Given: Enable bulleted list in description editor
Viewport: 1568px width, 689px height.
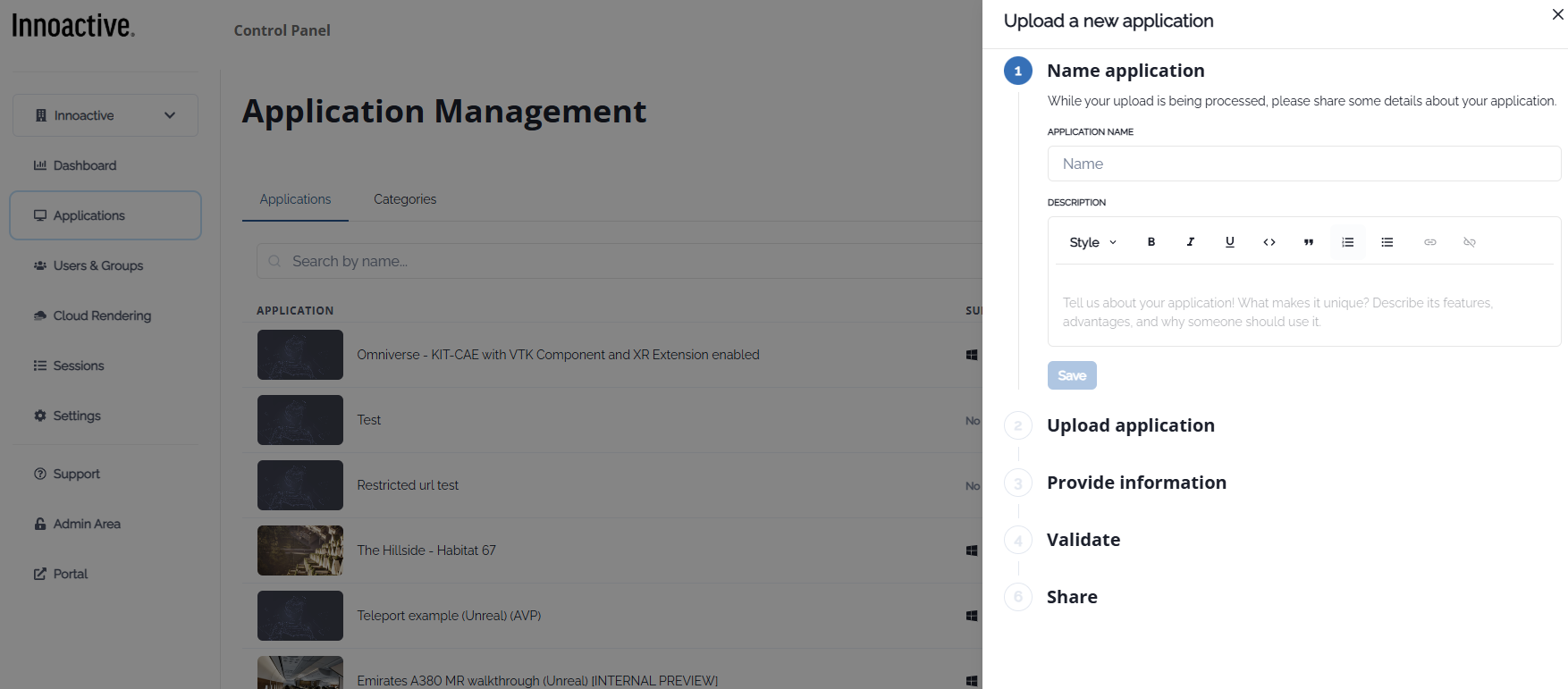Looking at the screenshot, I should [1387, 242].
